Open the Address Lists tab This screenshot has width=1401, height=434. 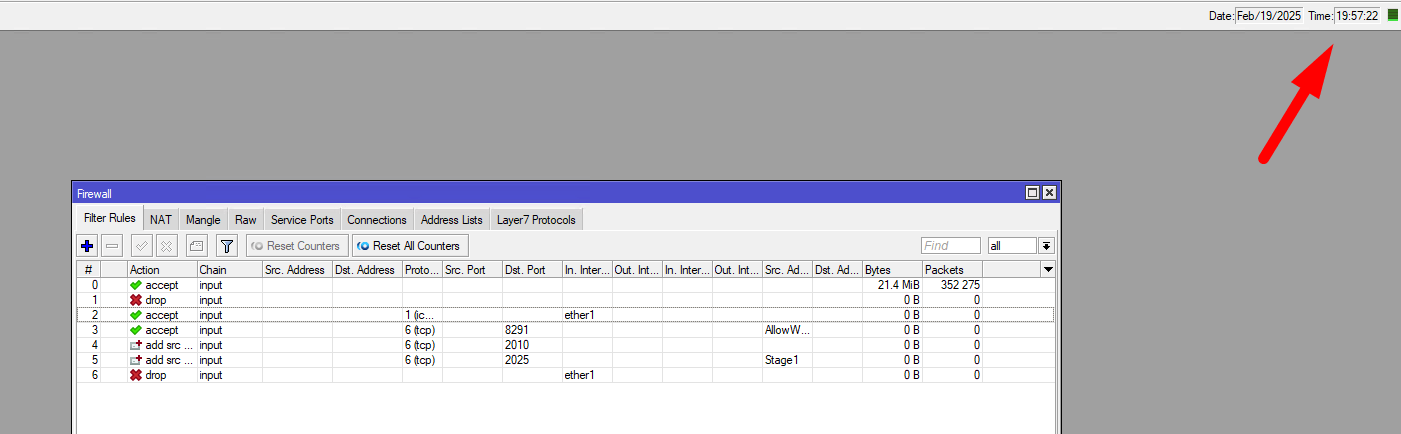452,220
